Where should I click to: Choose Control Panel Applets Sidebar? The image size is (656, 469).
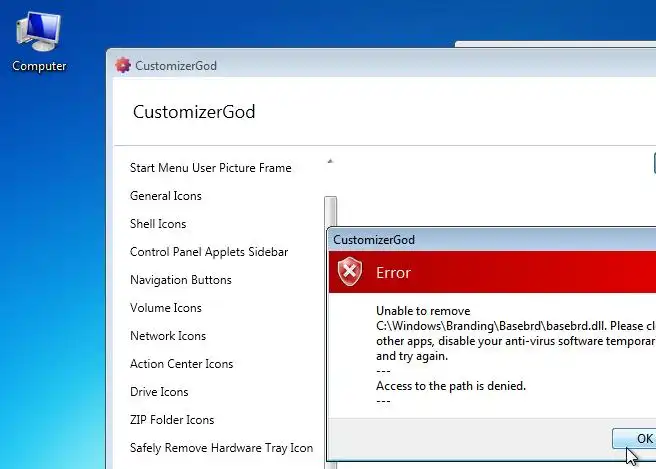tap(209, 252)
